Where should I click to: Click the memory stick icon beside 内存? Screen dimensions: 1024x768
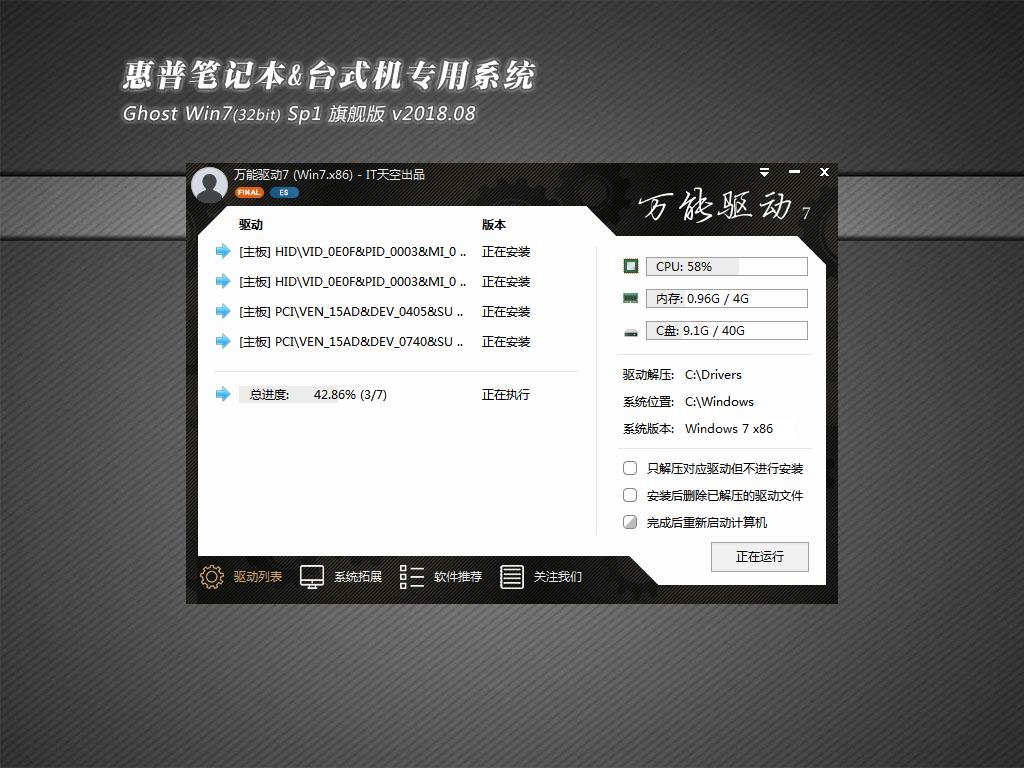[630, 298]
